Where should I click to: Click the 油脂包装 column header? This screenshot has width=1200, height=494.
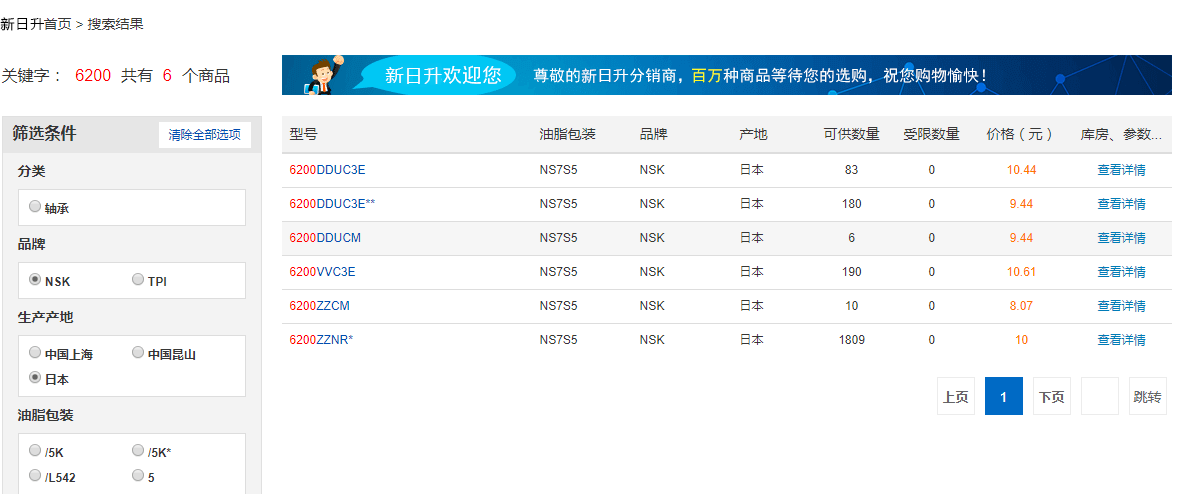[567, 135]
